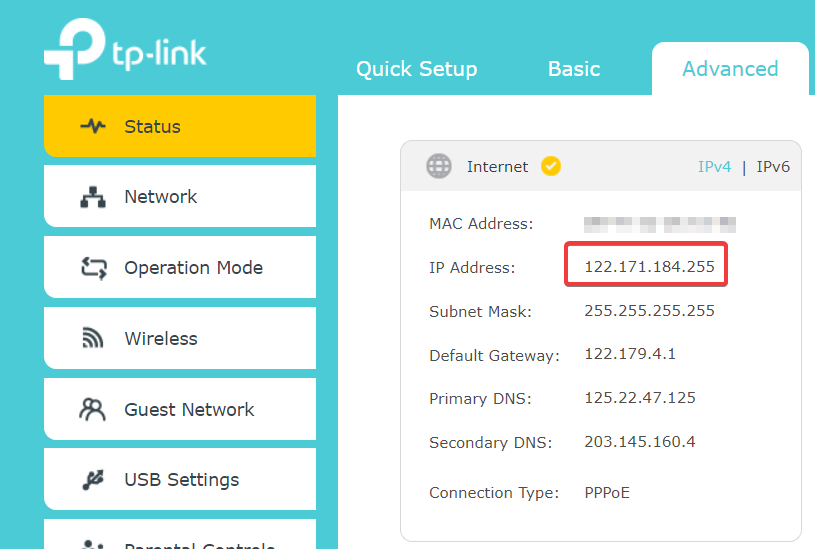Click the Default Gateway value 122.179.4.1
The height and width of the screenshot is (549, 815).
pos(630,354)
